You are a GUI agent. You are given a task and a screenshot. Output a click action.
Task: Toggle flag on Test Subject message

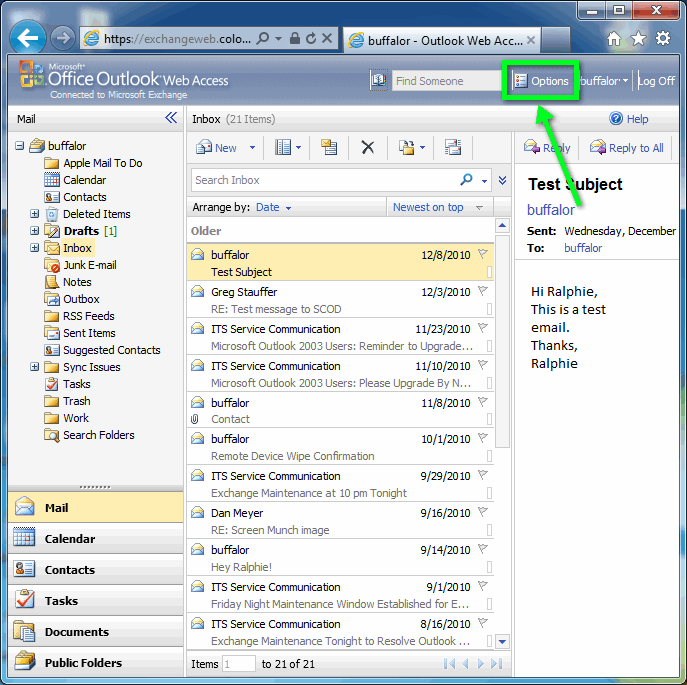482,254
